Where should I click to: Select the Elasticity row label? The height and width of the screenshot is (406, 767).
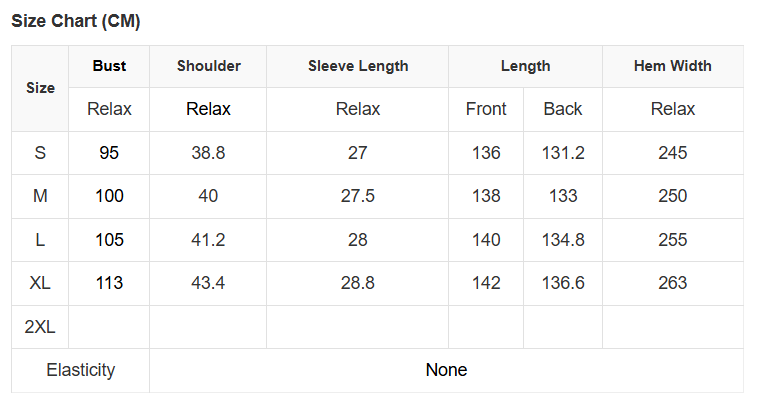80,370
